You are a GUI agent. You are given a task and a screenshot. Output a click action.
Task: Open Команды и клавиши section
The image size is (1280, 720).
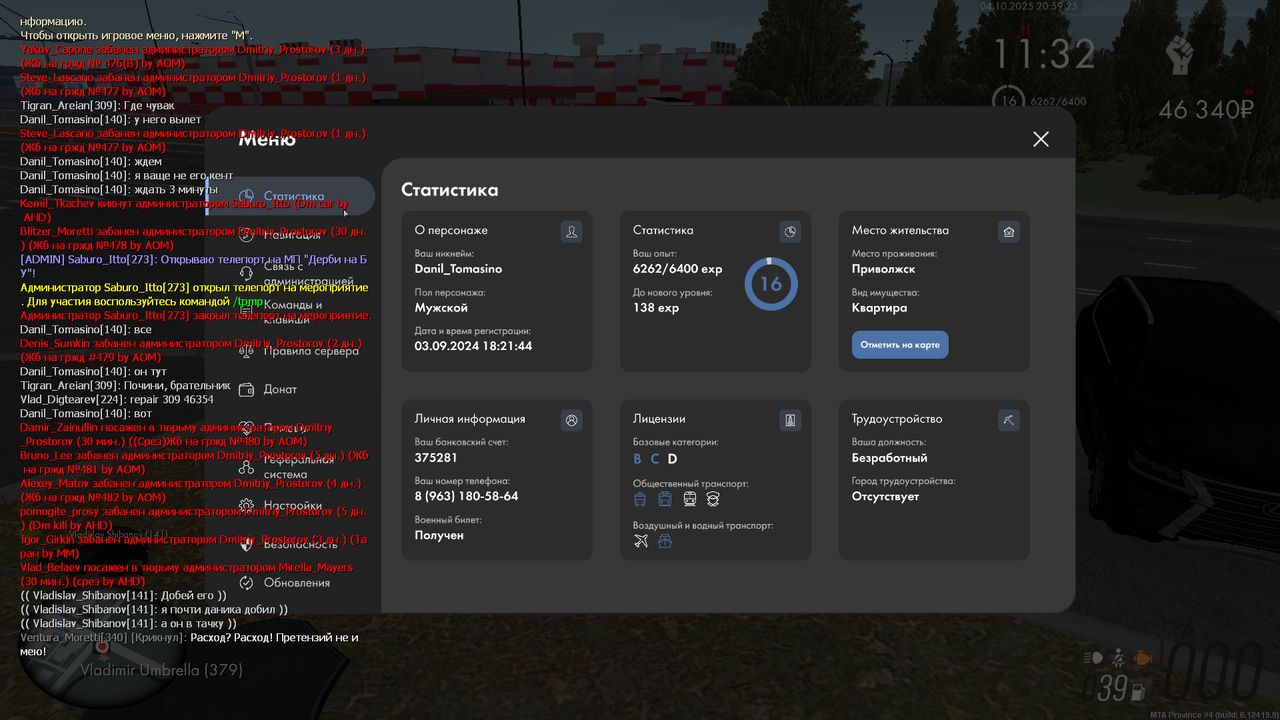291,312
